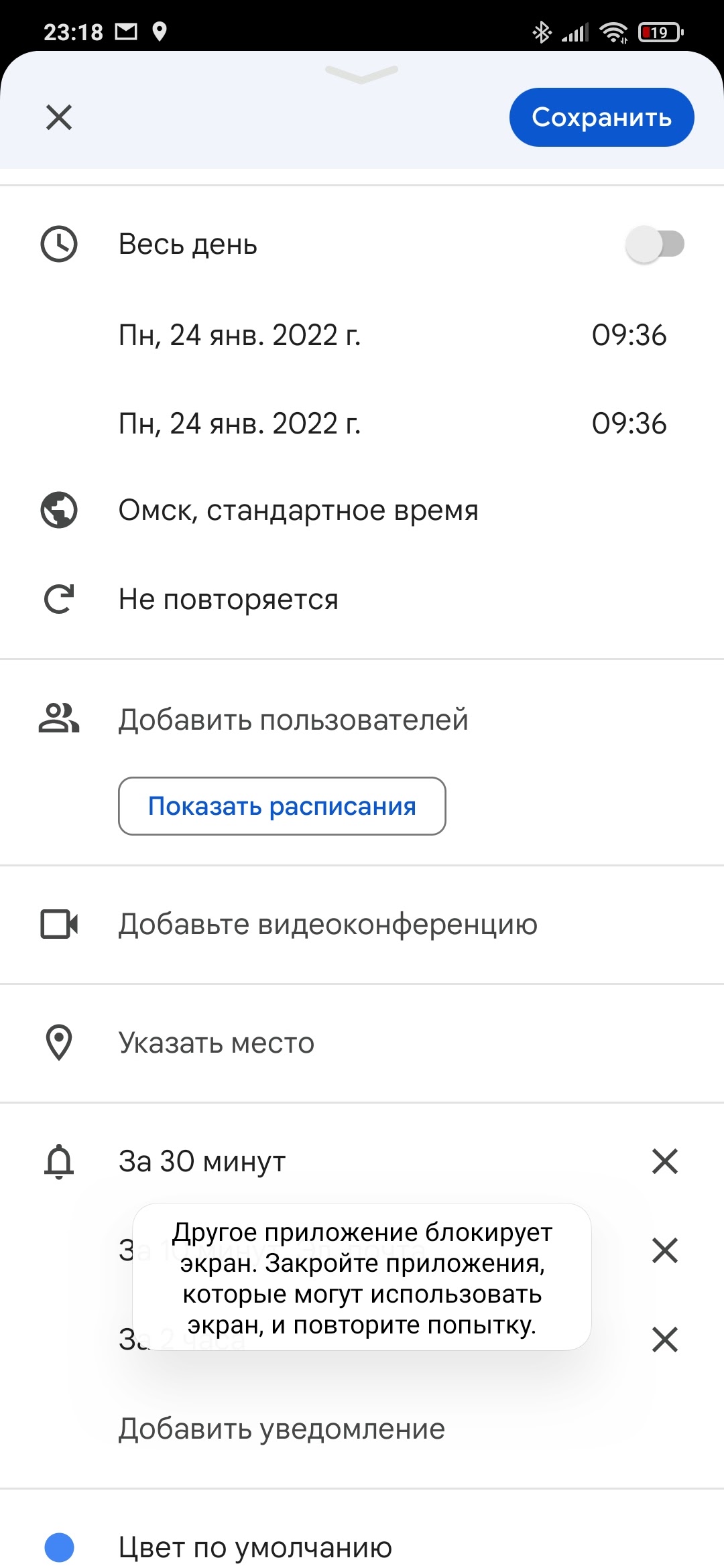Image resolution: width=724 pixels, height=1568 pixels.
Task: Tap the repeat arrow icon
Action: tap(59, 599)
